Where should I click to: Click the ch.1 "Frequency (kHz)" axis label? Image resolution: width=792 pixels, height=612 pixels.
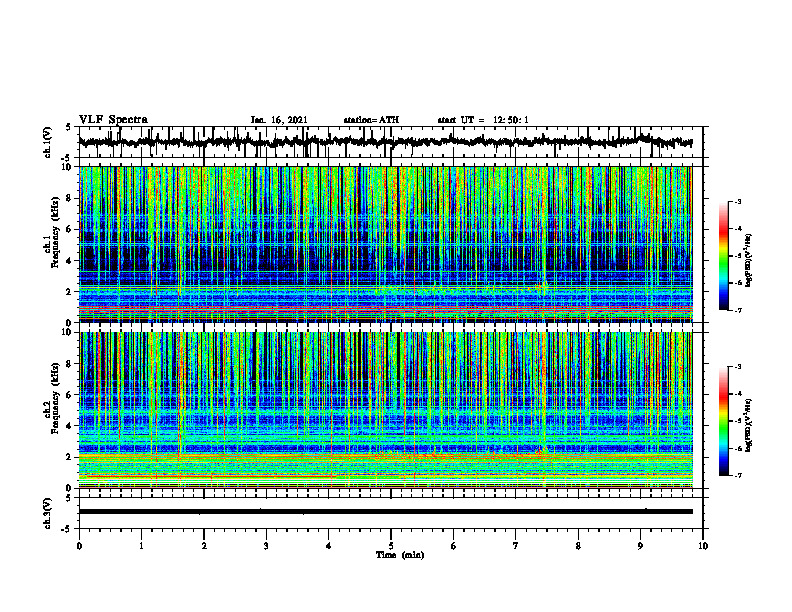pos(55,232)
